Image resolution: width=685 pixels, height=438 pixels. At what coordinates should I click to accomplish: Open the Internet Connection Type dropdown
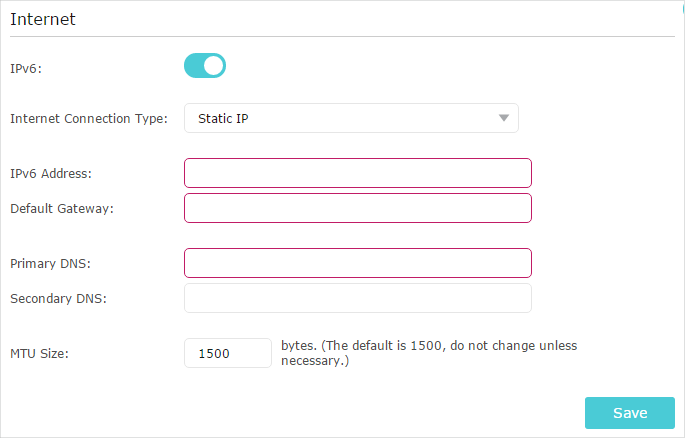coord(351,118)
